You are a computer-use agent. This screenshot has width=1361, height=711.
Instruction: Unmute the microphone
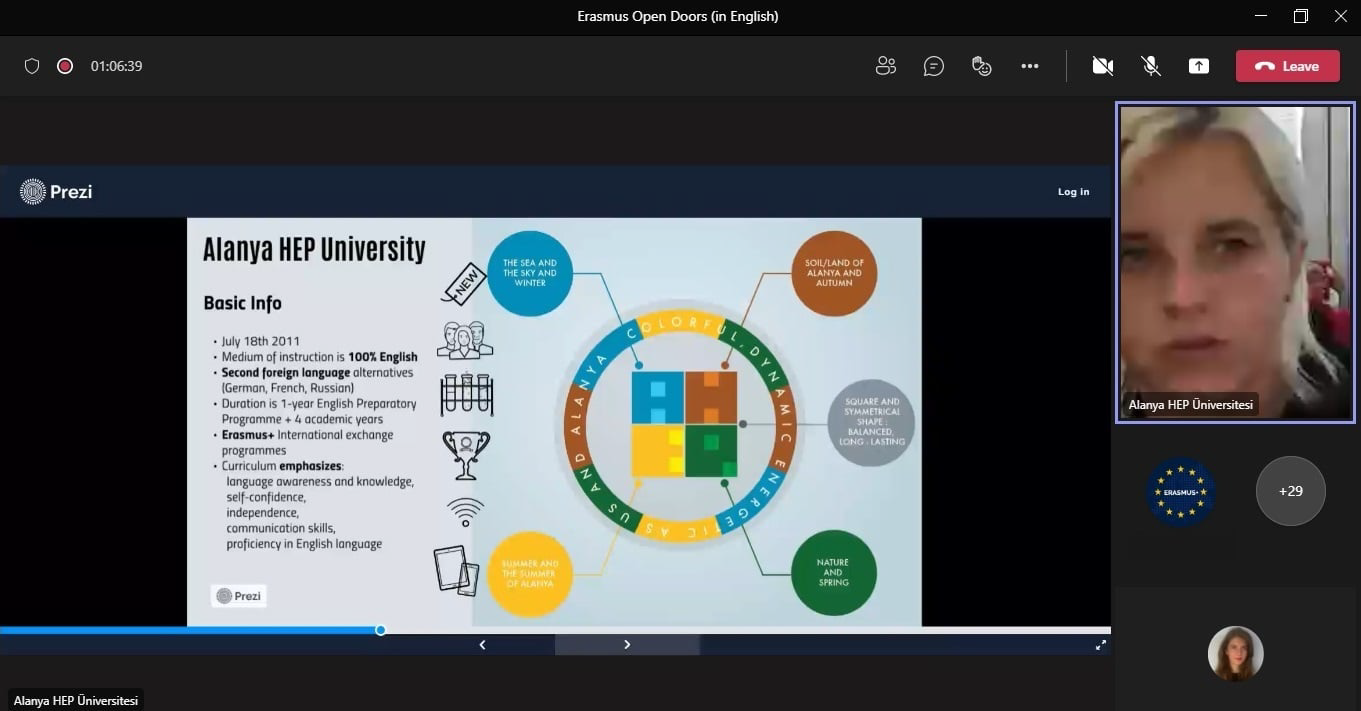pyautogui.click(x=1151, y=66)
